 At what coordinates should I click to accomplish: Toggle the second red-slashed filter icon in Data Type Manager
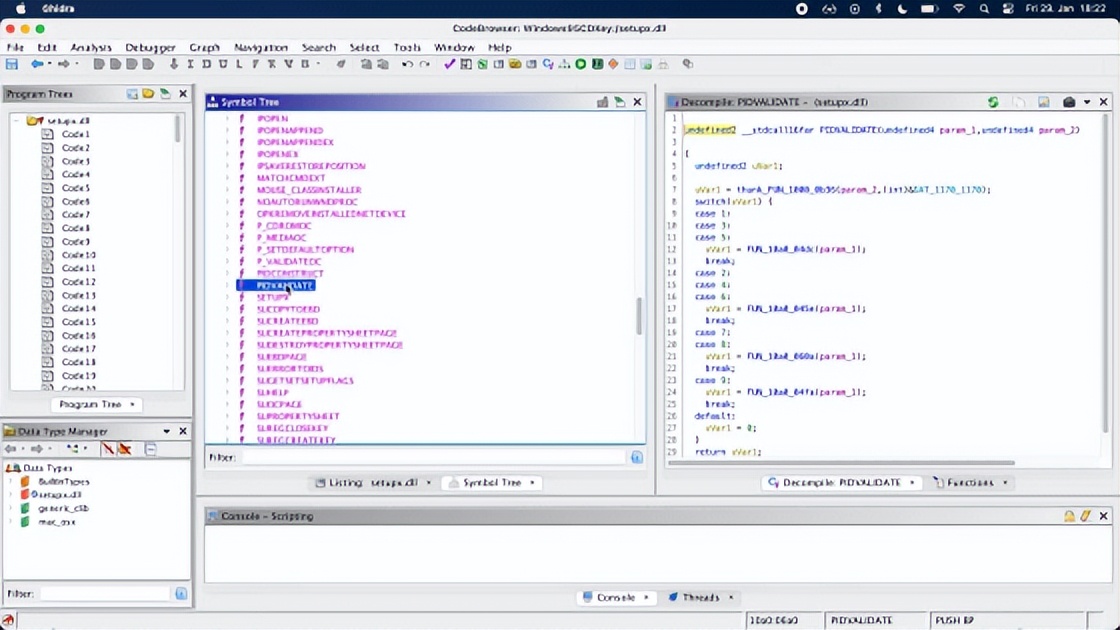pyautogui.click(x=125, y=449)
